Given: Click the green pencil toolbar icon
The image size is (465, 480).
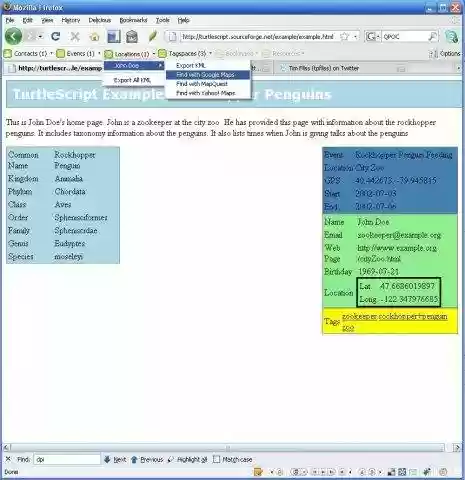Looking at the screenshot, I should pyautogui.click(x=153, y=36).
